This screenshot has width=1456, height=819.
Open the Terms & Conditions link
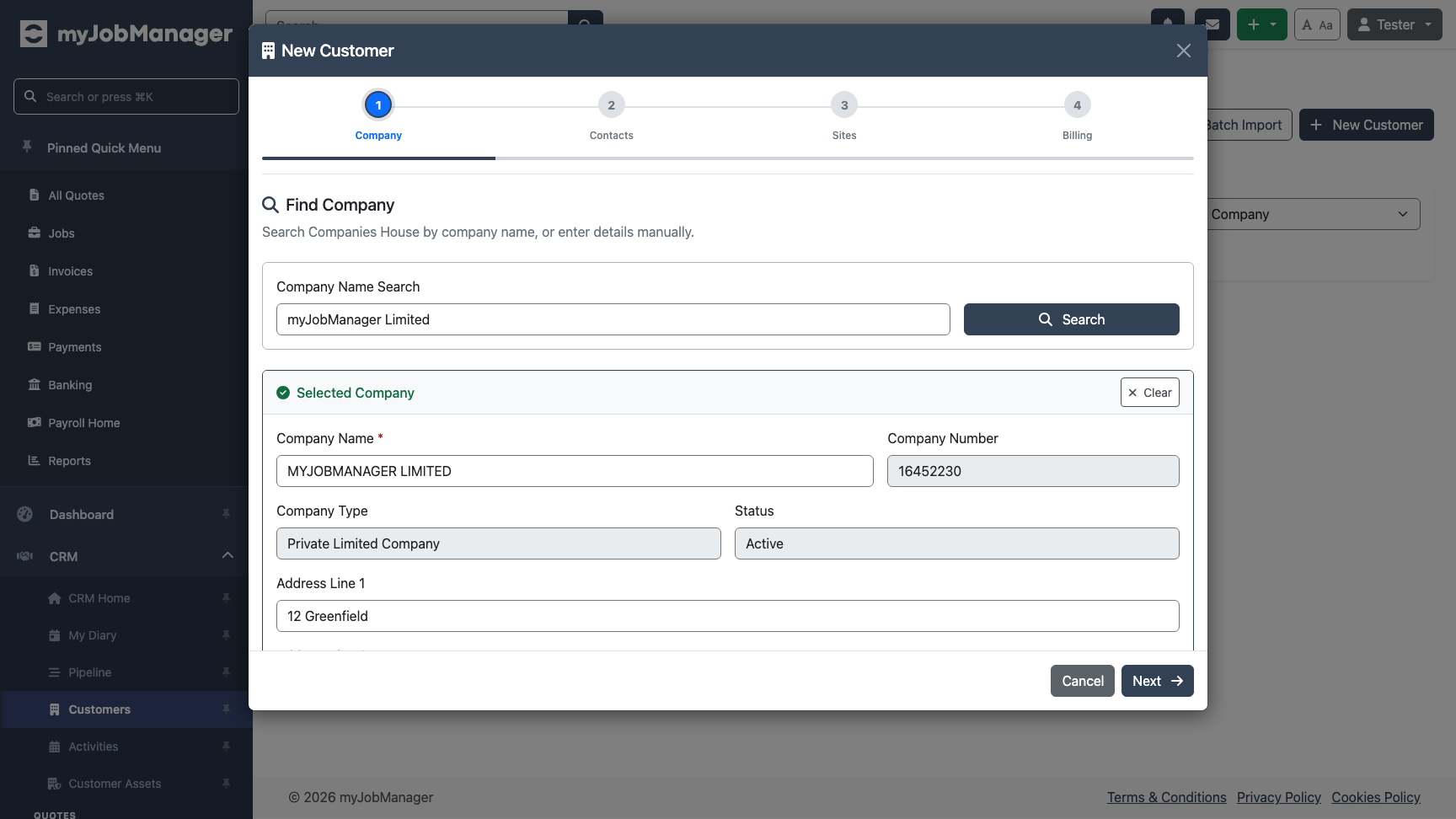(x=1167, y=797)
